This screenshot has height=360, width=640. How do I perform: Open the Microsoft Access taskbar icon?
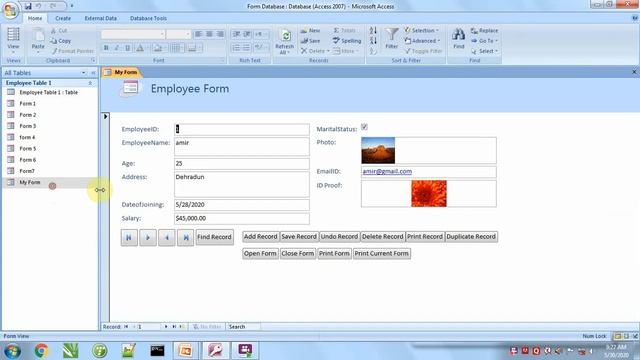[216, 351]
